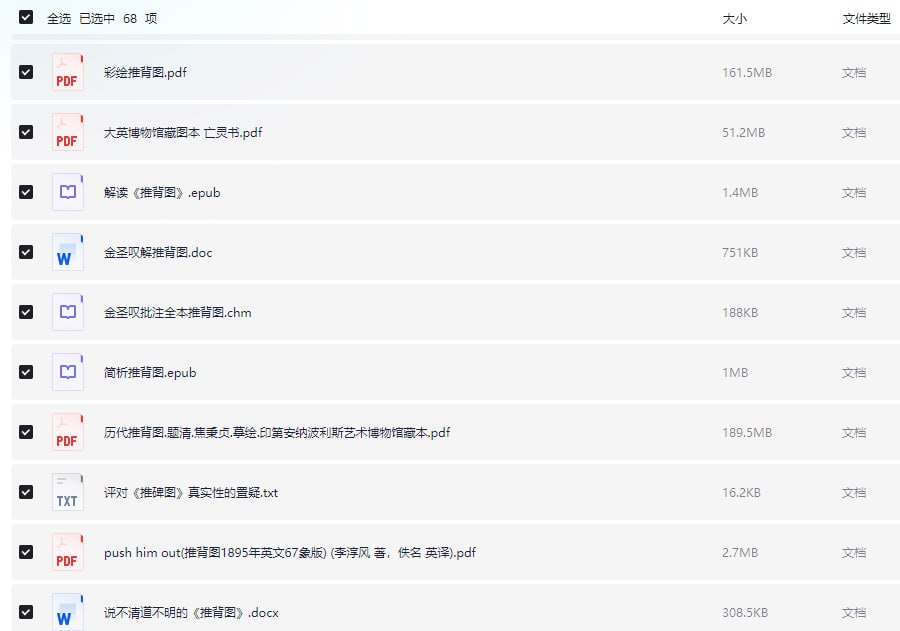The height and width of the screenshot is (631, 900).
Task: Click the PDF icon of 大英博物馆藏图本 亡灵书.pdf
Action: 68,132
